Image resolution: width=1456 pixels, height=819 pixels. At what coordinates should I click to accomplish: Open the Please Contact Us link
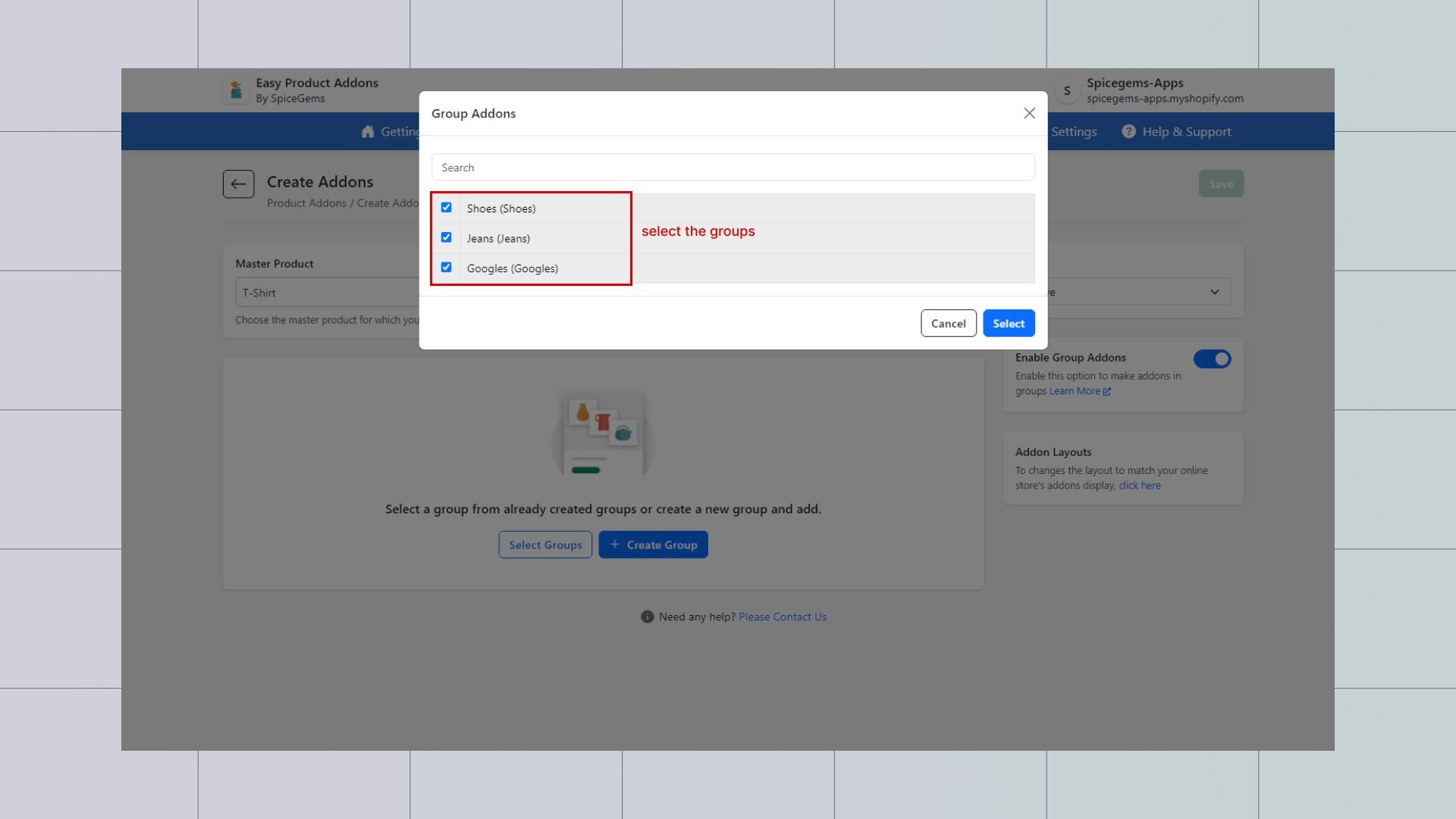[783, 617]
